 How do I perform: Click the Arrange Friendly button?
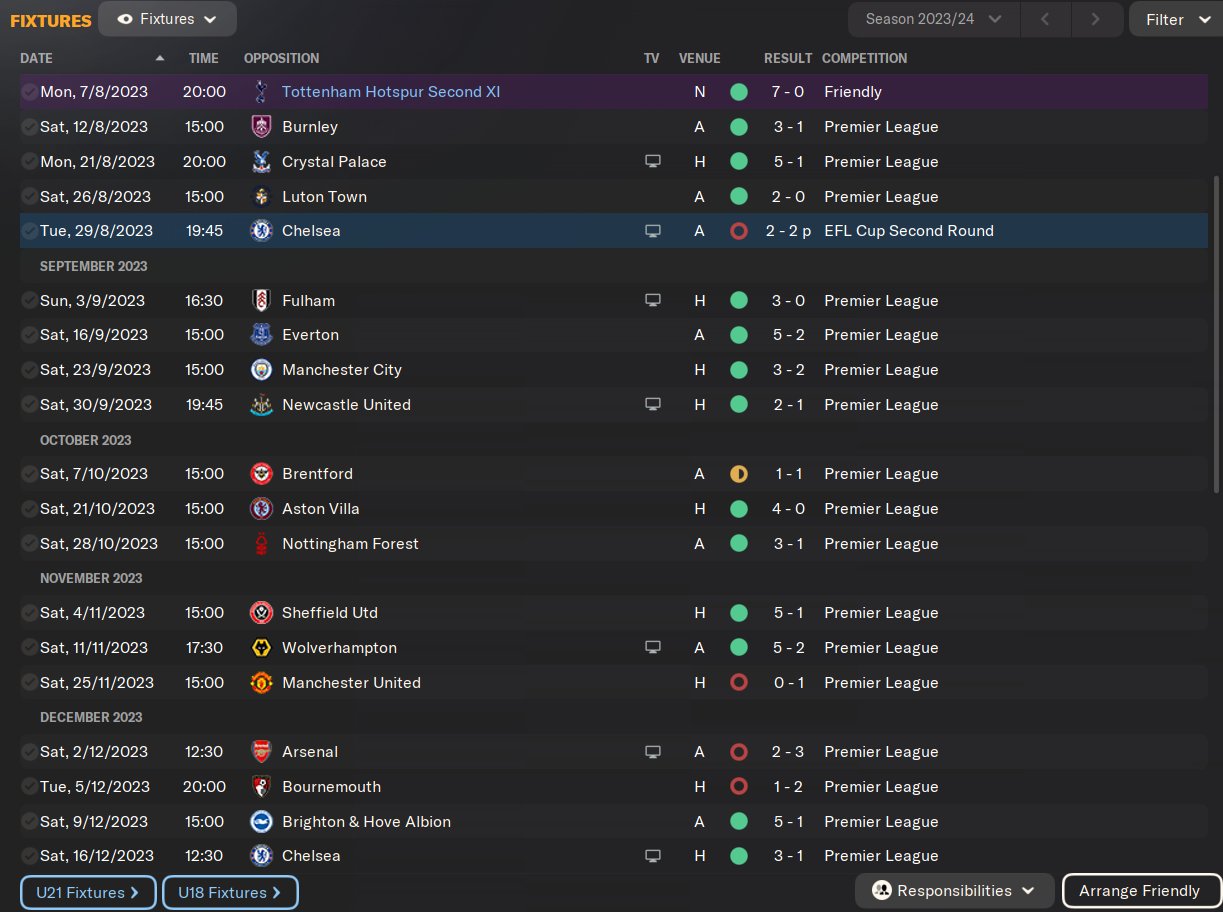tap(1139, 891)
